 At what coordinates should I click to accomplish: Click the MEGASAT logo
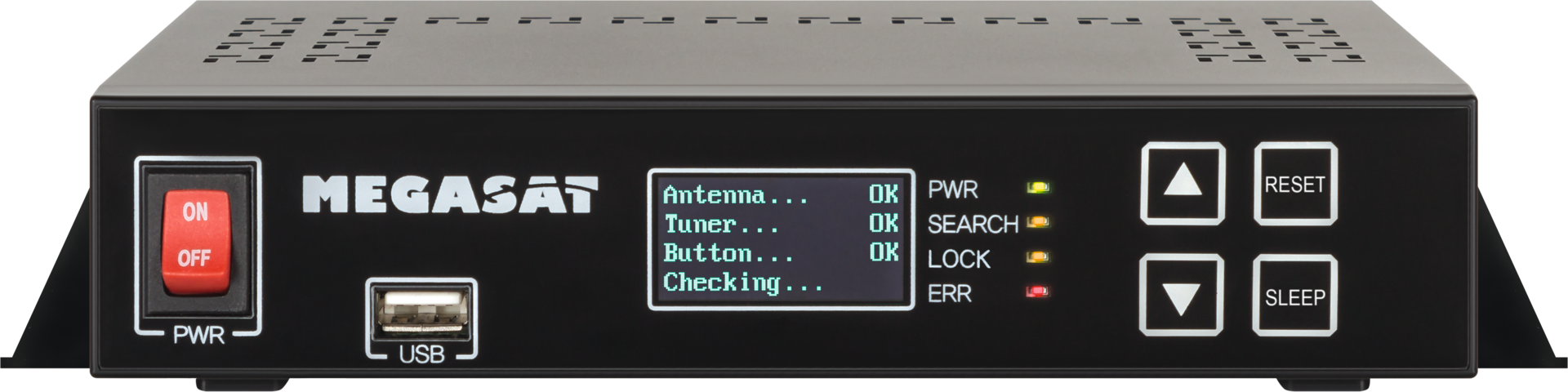pyautogui.click(x=450, y=195)
